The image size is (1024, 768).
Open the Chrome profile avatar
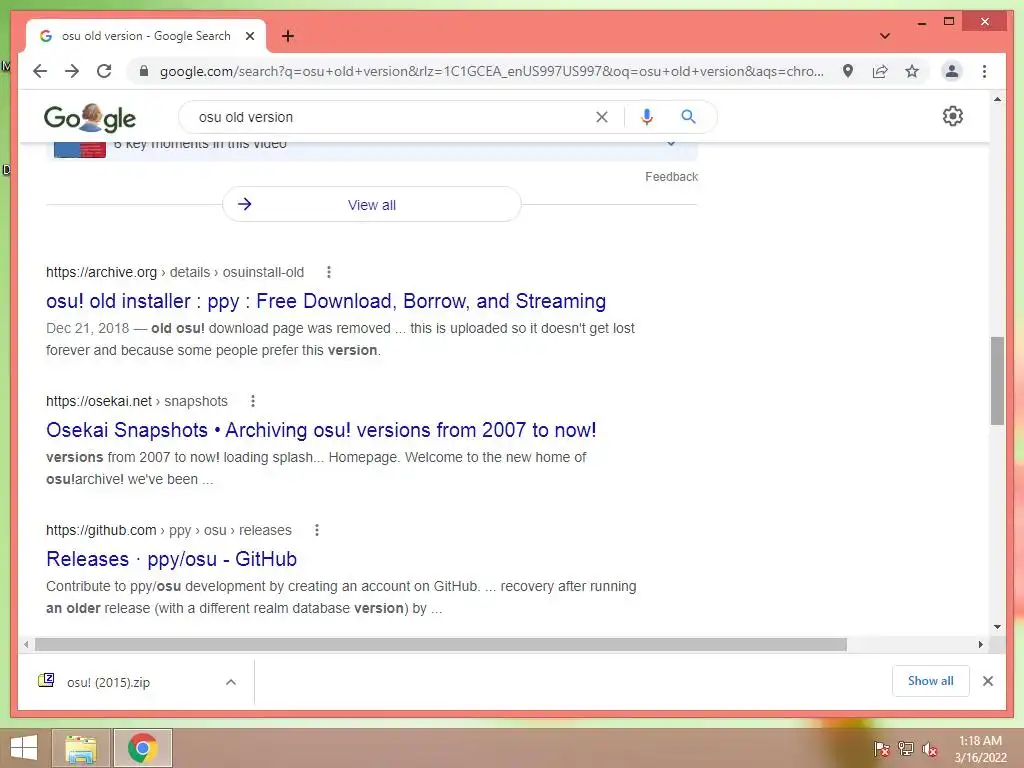tap(952, 71)
